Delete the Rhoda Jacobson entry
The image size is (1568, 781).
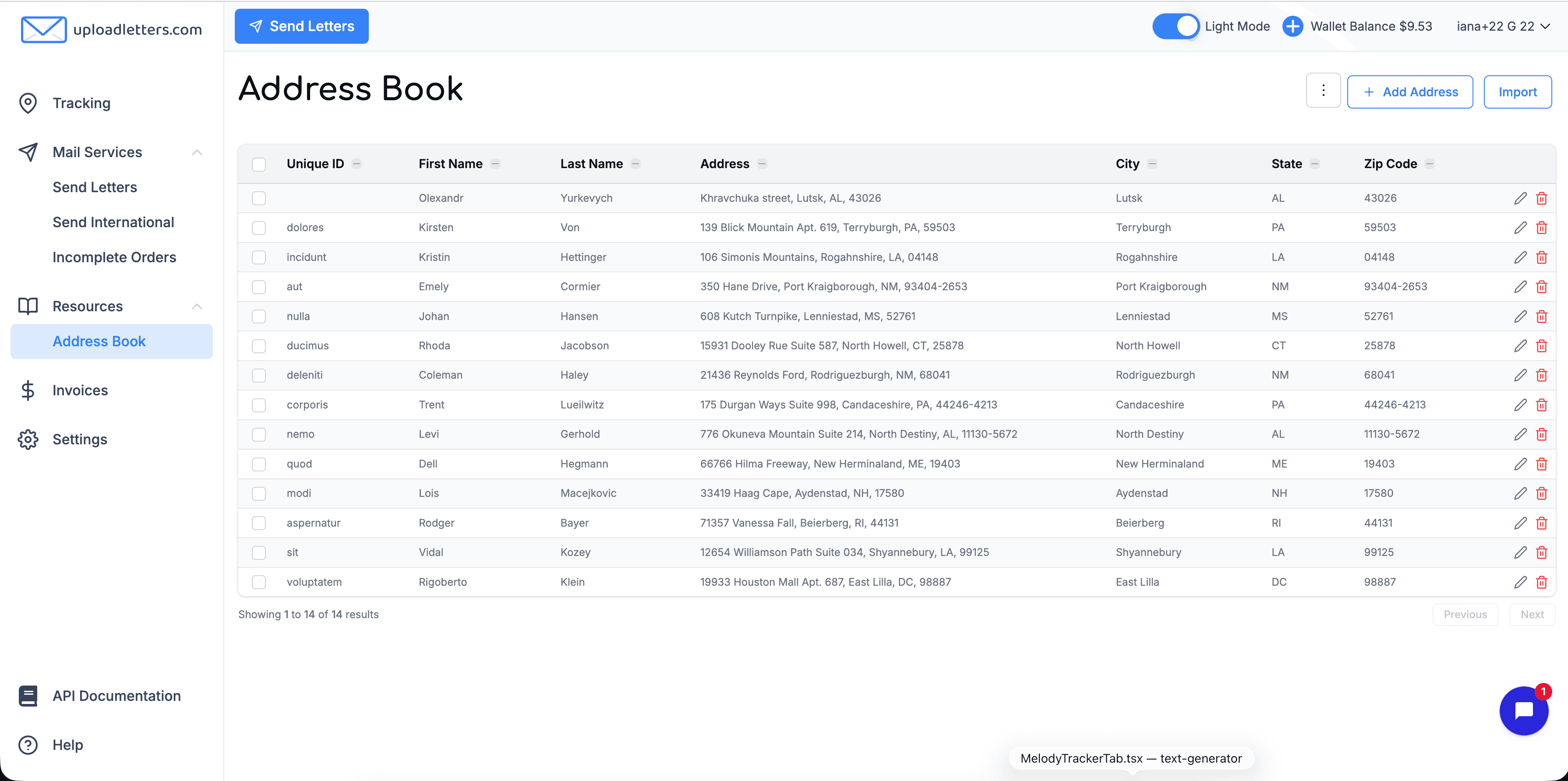point(1541,345)
